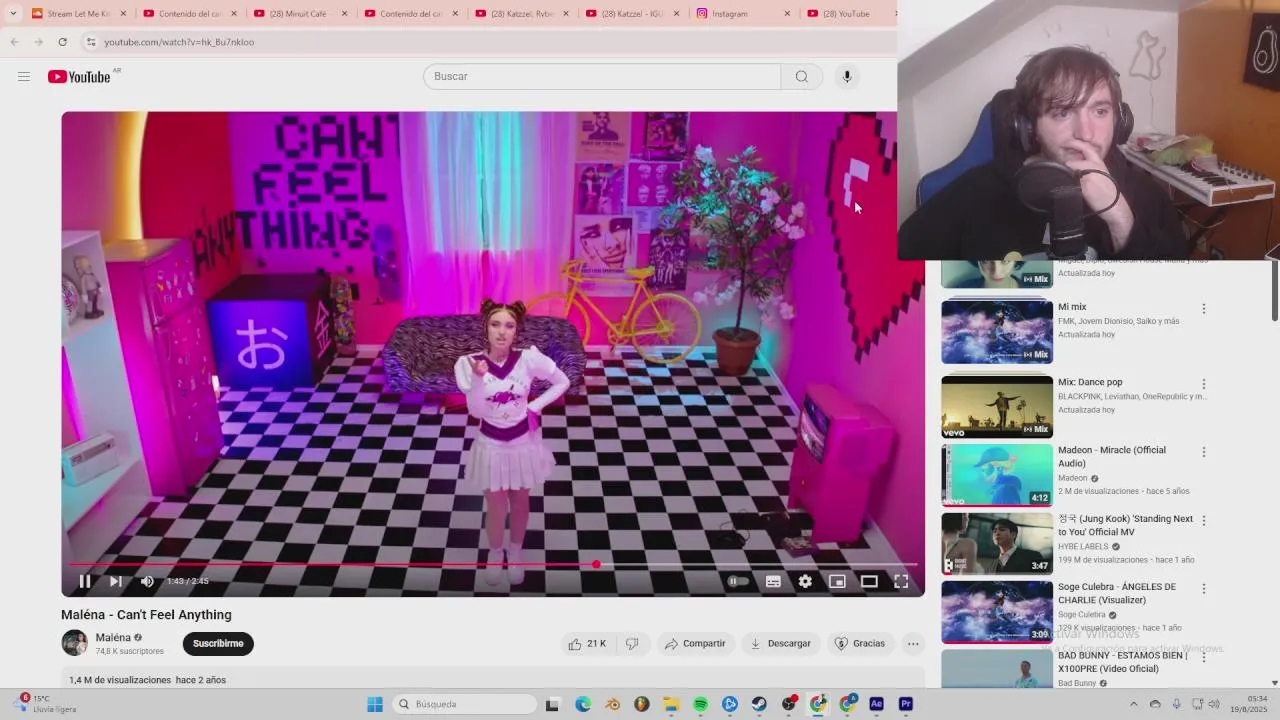Open the Mi mix playlist thumbnail
Screen dimensions: 1280x720
point(997,332)
